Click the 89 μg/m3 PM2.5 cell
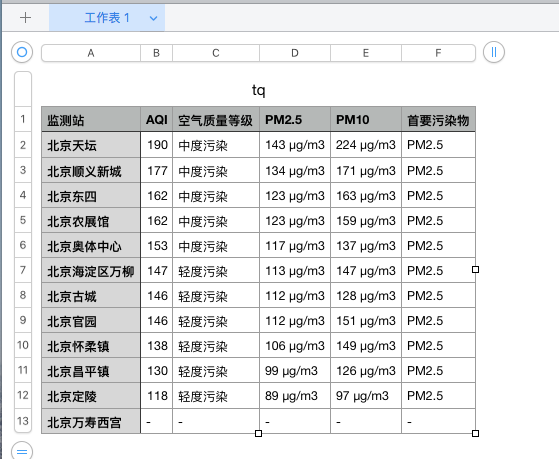This screenshot has width=559, height=459. tap(295, 396)
